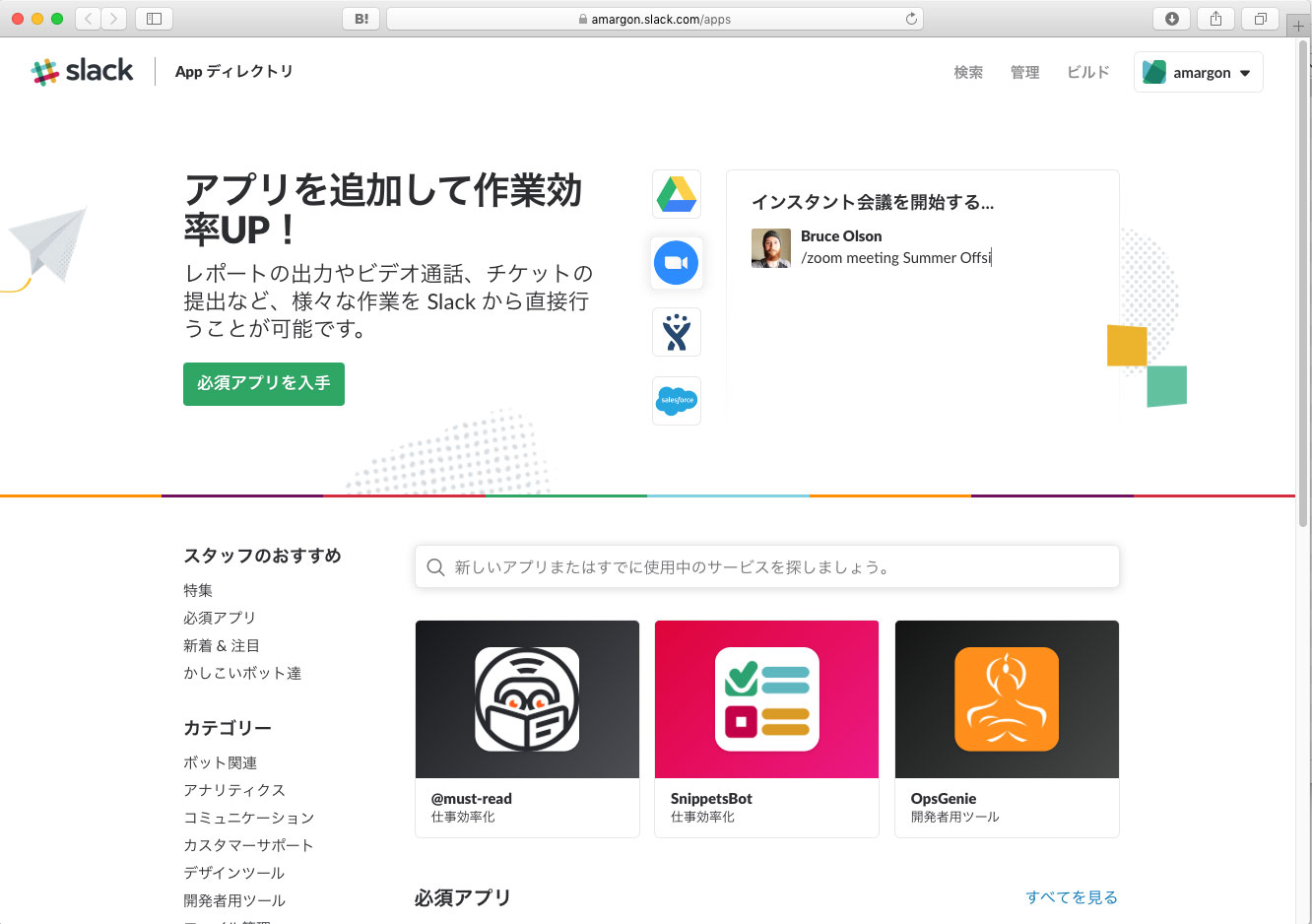Open 新着 & 注目 in sidebar
This screenshot has width=1312, height=924.
[x=222, y=645]
